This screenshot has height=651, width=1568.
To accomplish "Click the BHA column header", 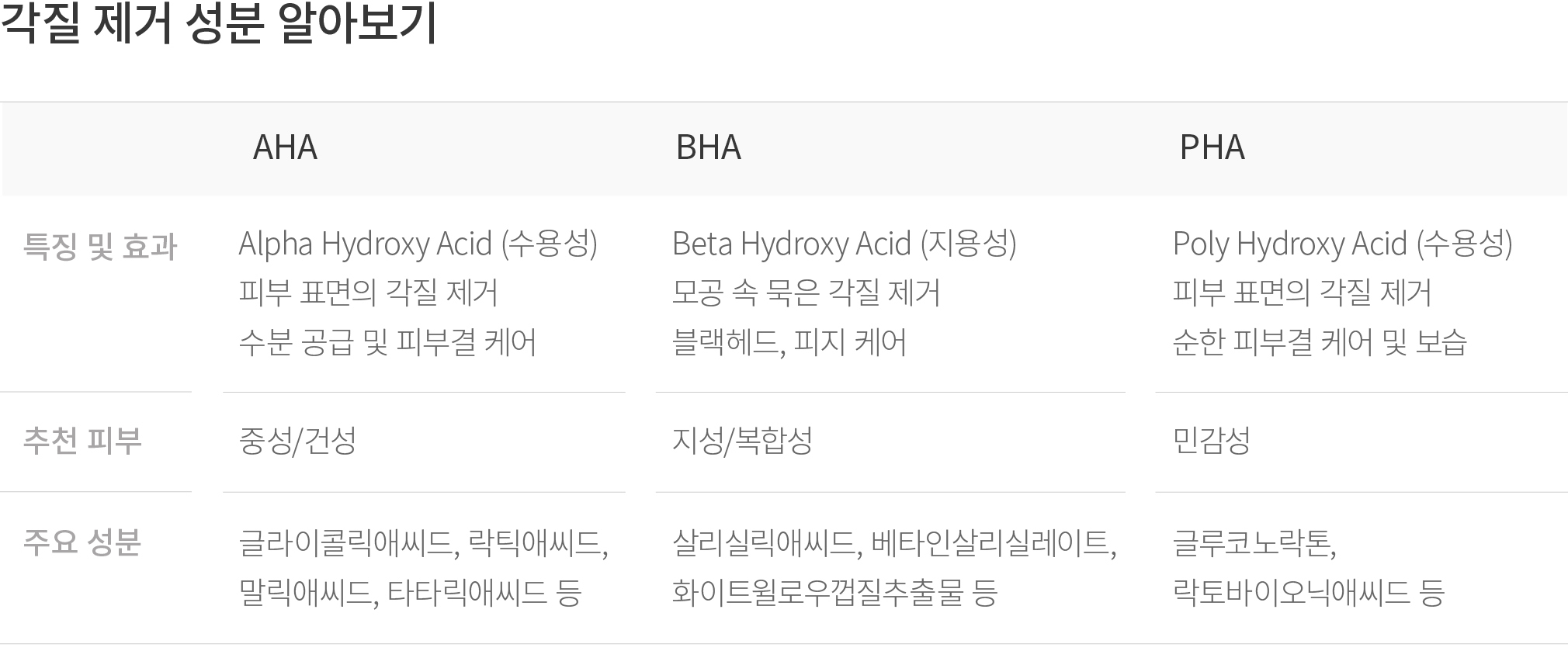I will [708, 147].
